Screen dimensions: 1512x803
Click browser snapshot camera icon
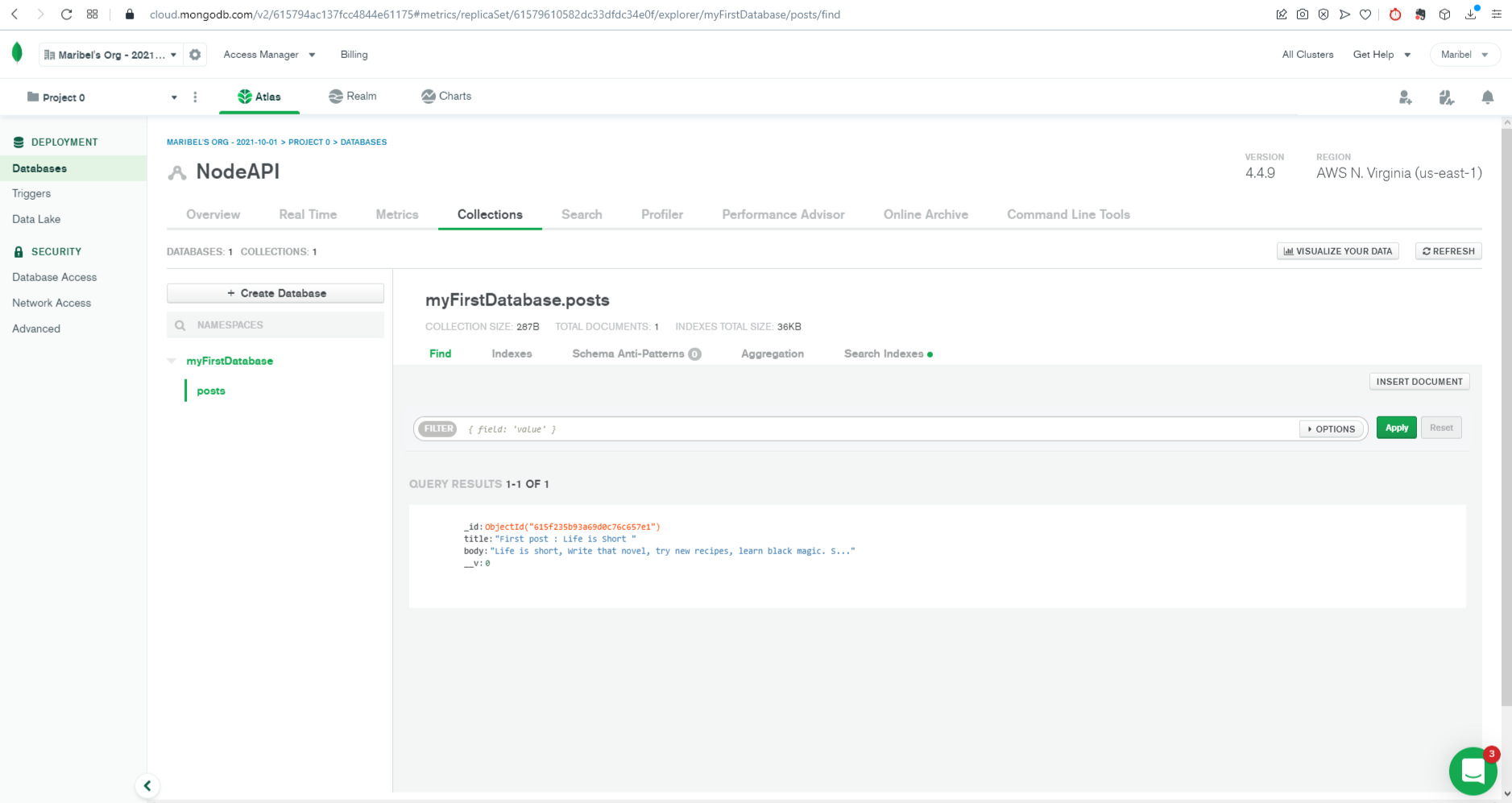(1303, 14)
